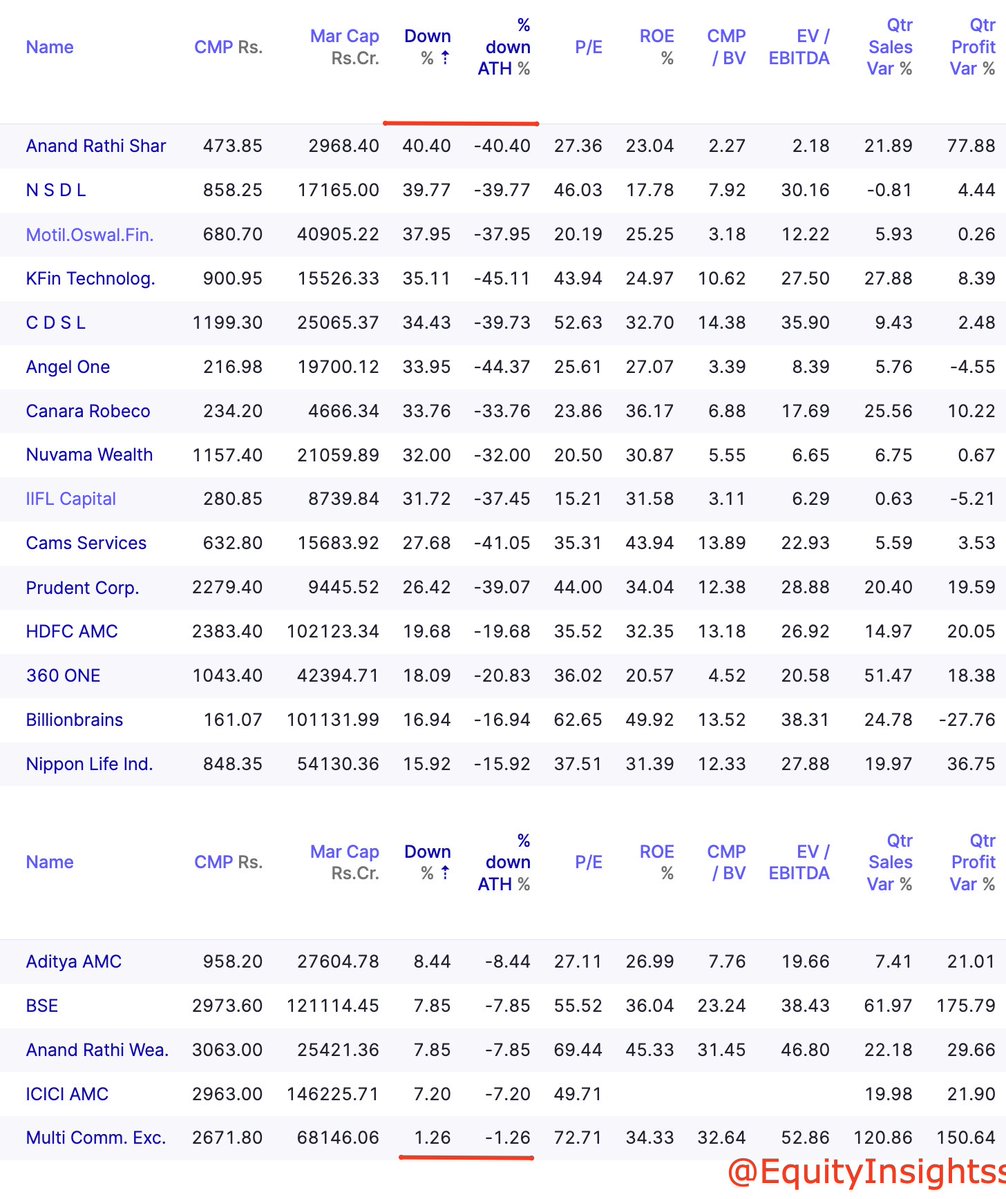The image size is (1006, 1199).
Task: Open Nuvama Wealth company link
Action: tap(89, 455)
